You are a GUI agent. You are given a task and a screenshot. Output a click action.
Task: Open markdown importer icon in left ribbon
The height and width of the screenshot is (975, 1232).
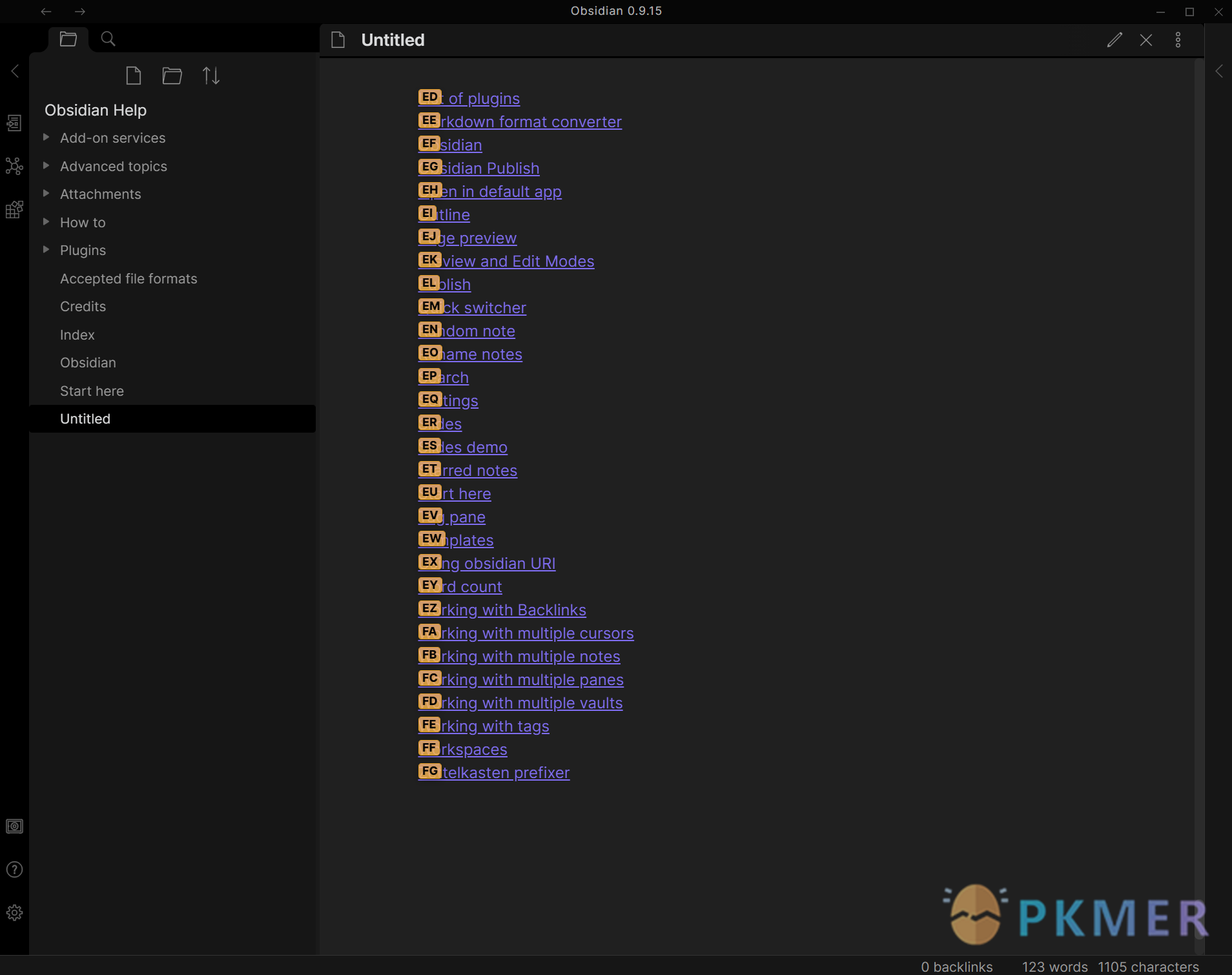click(x=14, y=209)
